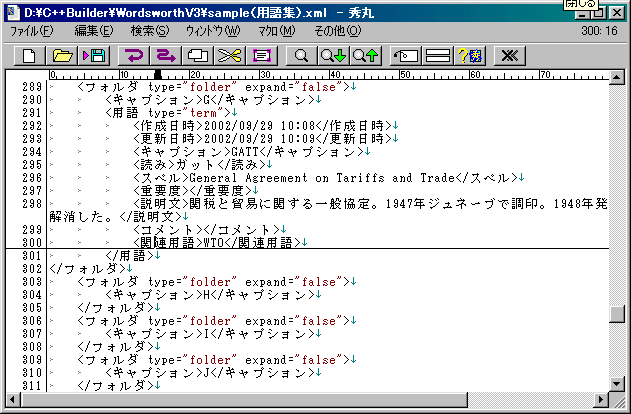Image resolution: width=631 pixels, height=414 pixels.
Task: Open the 検索(S) menu
Action: point(149,31)
